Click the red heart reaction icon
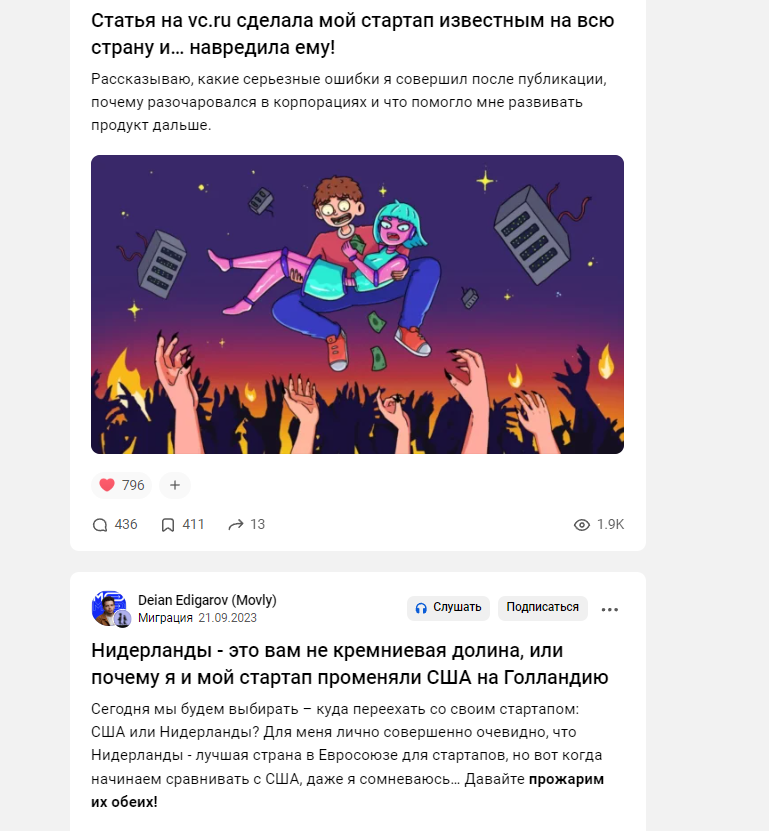The width and height of the screenshot is (769, 831). tap(107, 485)
